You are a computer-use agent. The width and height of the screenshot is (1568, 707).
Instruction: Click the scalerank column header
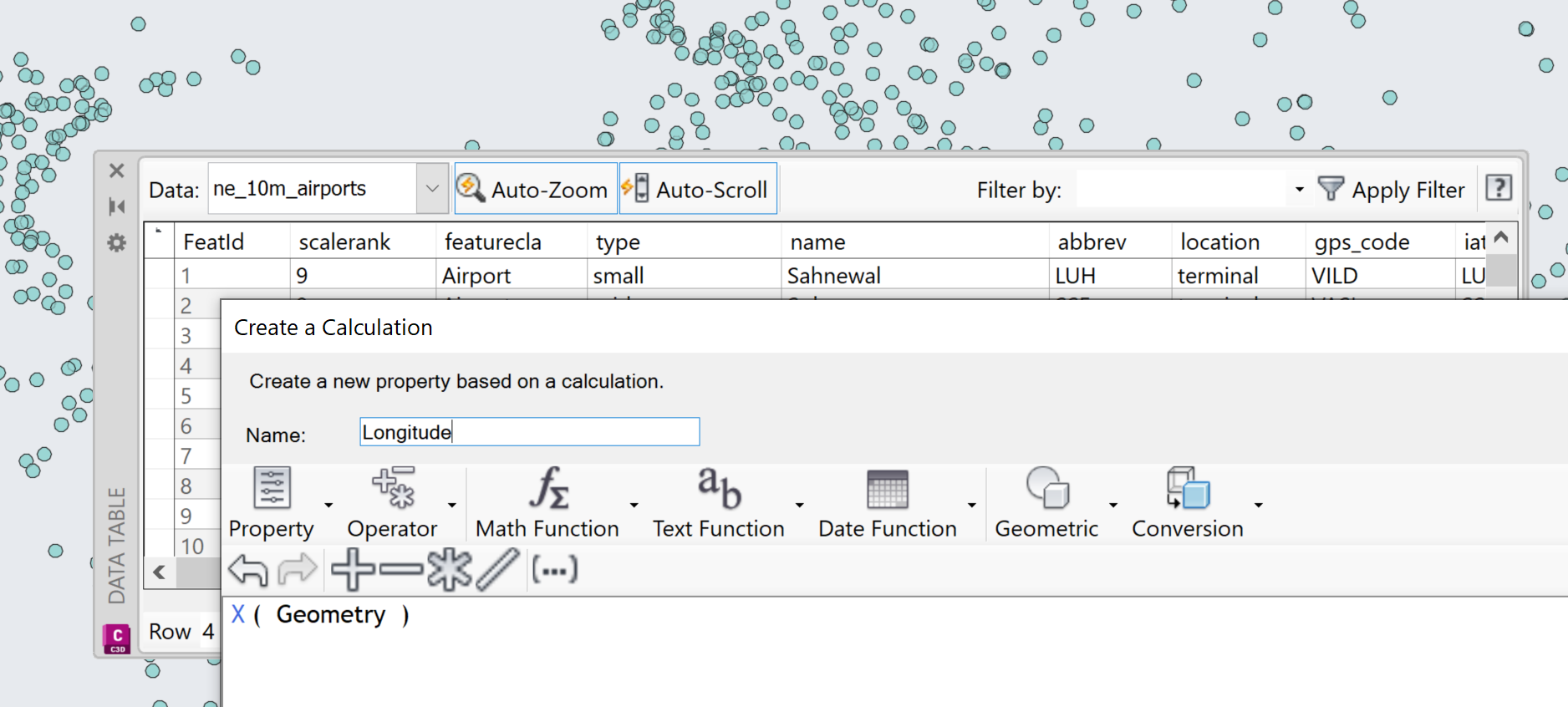344,242
